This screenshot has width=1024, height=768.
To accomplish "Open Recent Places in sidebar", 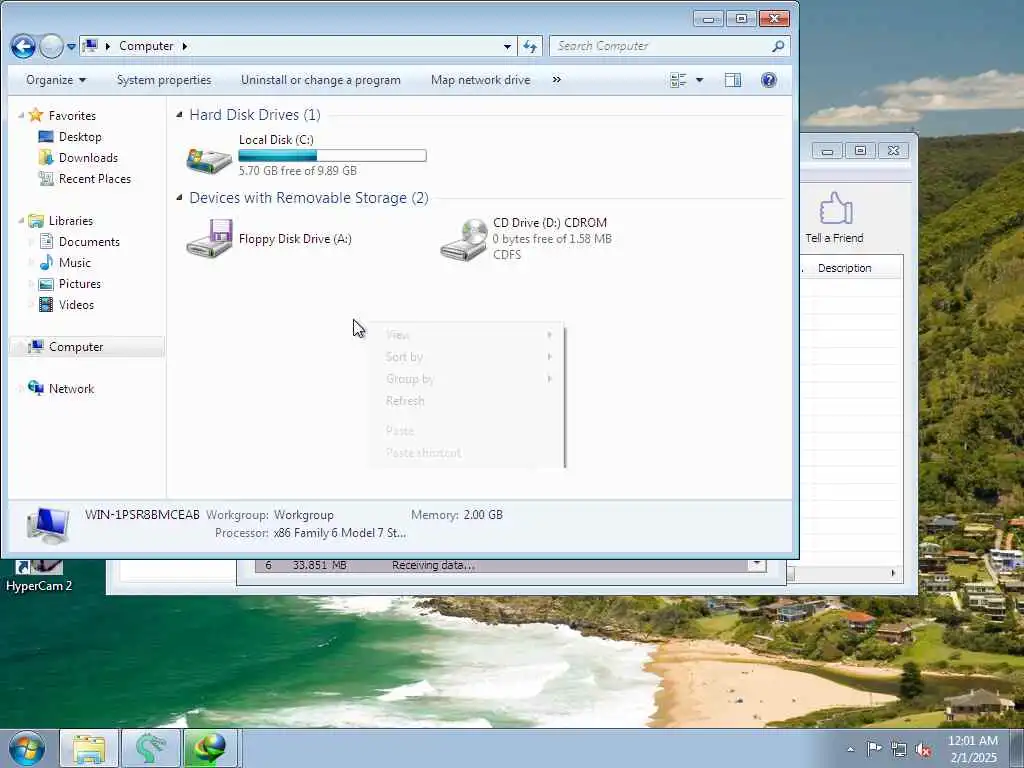I will coord(95,178).
